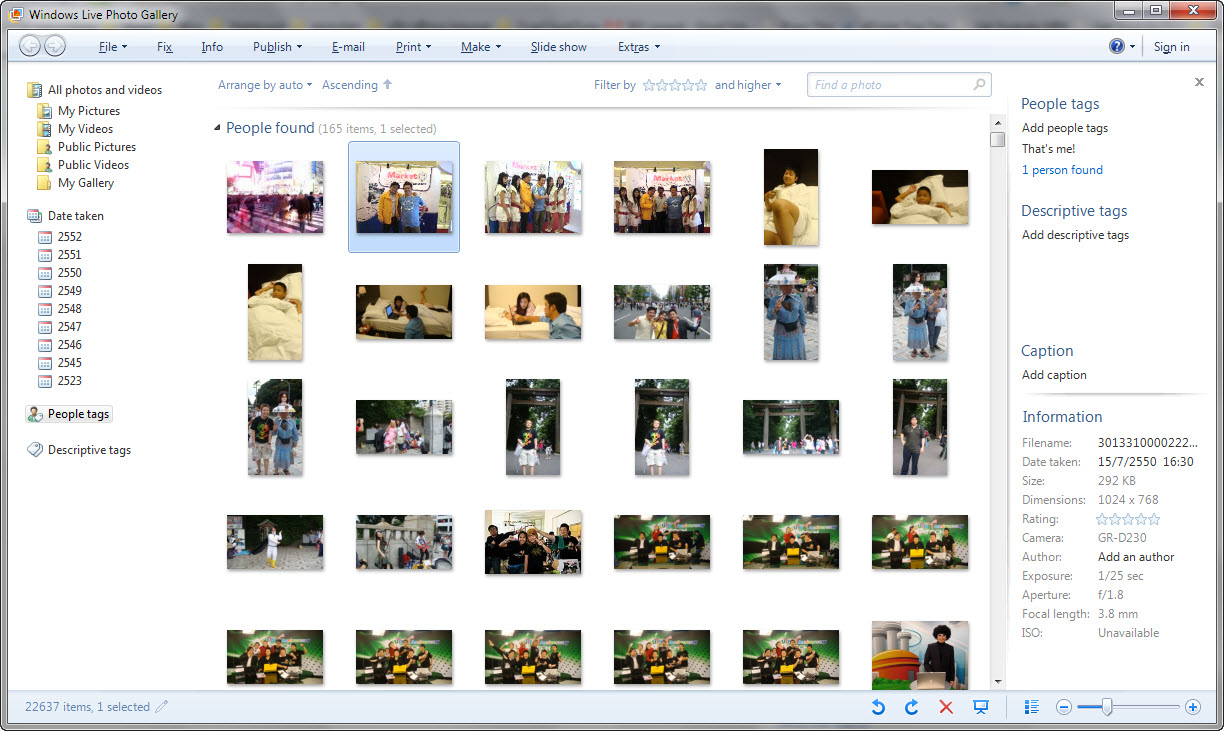Screen dimensions: 1224x731
Task: Toggle Ascending sort order
Action: tap(357, 85)
